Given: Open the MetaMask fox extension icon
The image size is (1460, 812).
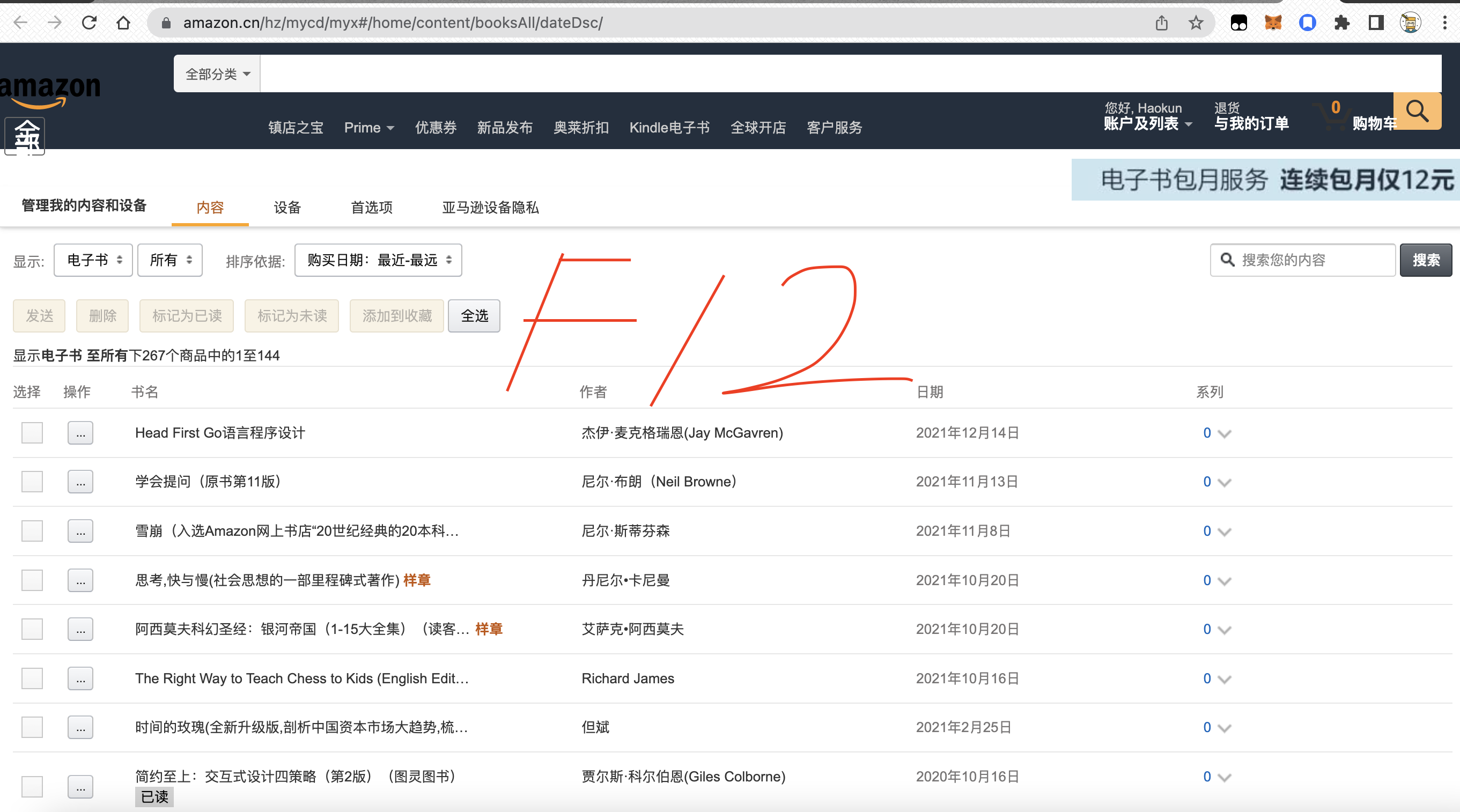Looking at the screenshot, I should 1273,23.
